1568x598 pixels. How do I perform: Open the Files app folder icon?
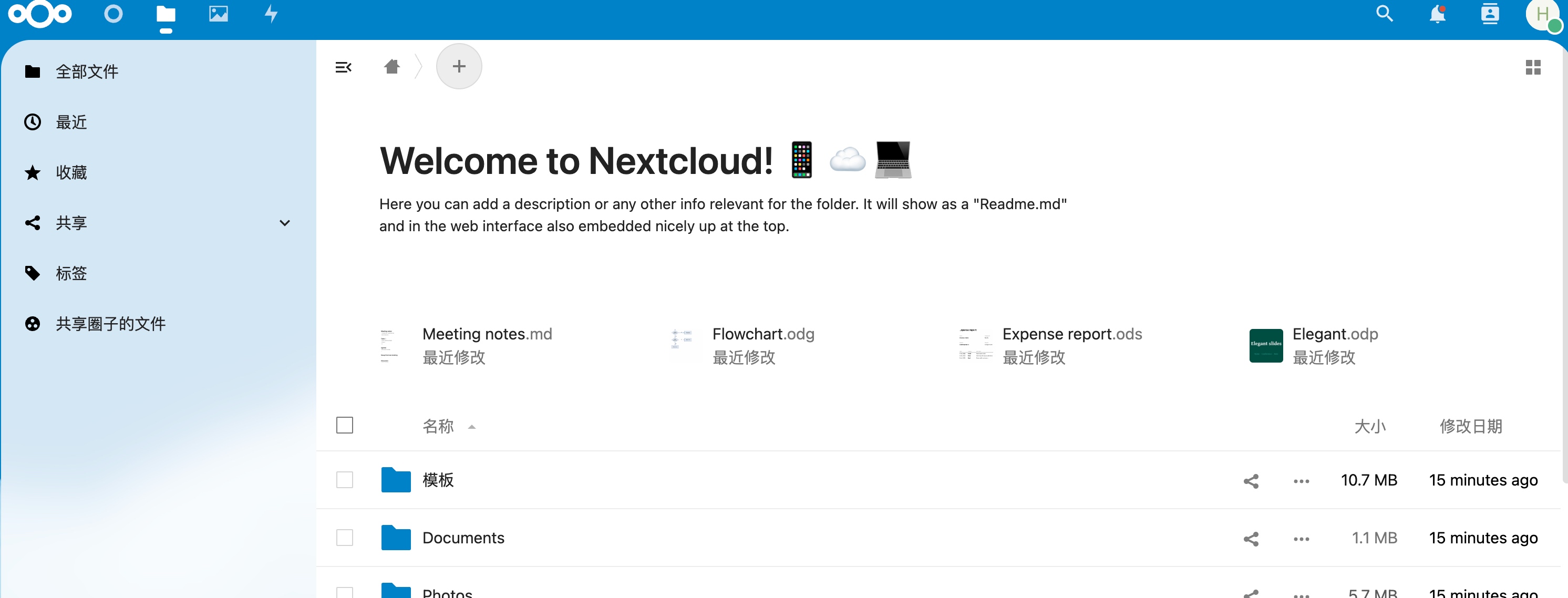(x=166, y=14)
